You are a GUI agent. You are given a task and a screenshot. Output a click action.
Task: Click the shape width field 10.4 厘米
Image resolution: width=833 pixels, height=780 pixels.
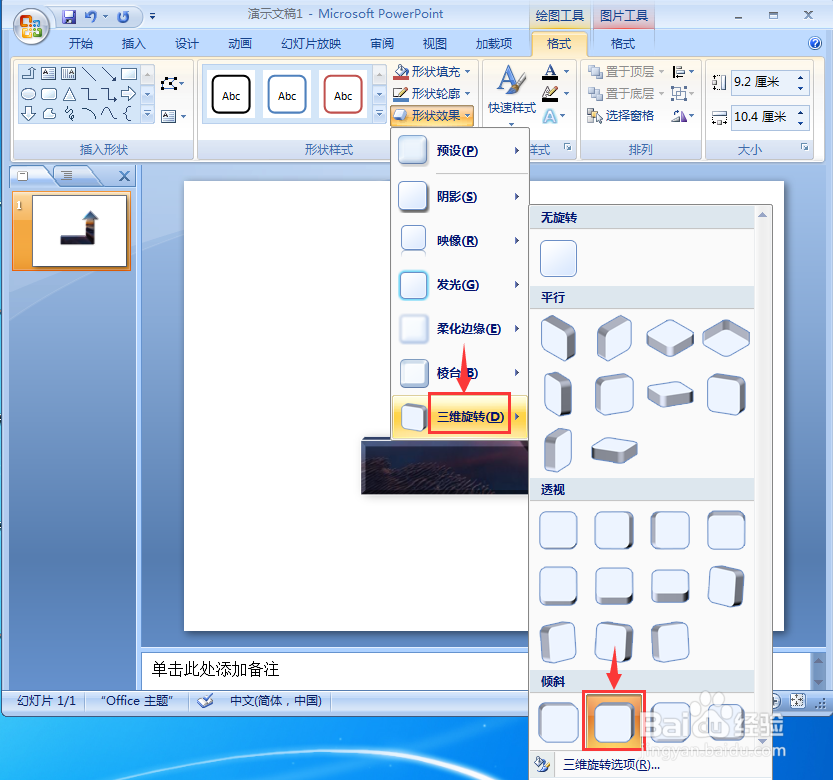pyautogui.click(x=763, y=116)
